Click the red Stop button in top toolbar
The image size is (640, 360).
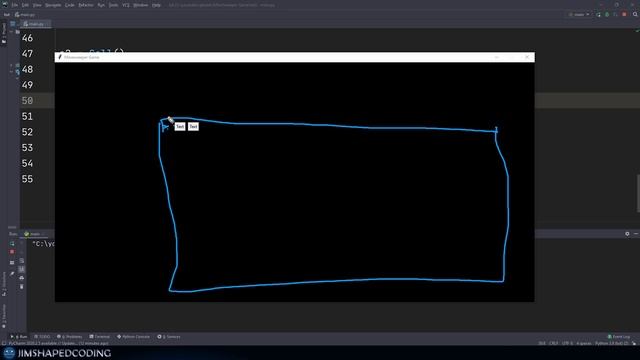coord(624,15)
